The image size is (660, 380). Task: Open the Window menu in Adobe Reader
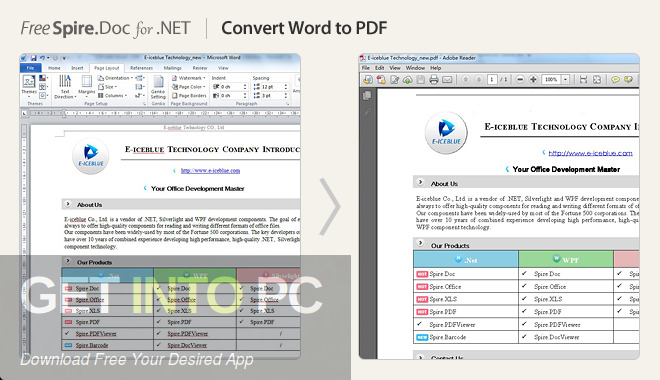click(415, 68)
